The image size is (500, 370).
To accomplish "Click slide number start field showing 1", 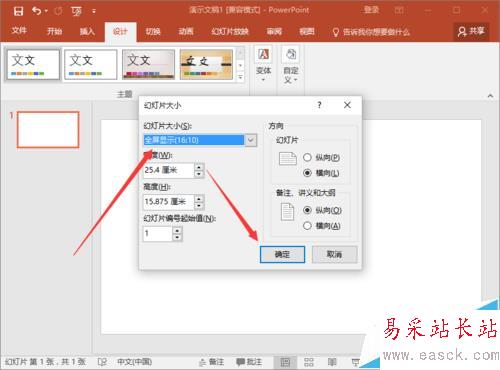I will coord(157,233).
